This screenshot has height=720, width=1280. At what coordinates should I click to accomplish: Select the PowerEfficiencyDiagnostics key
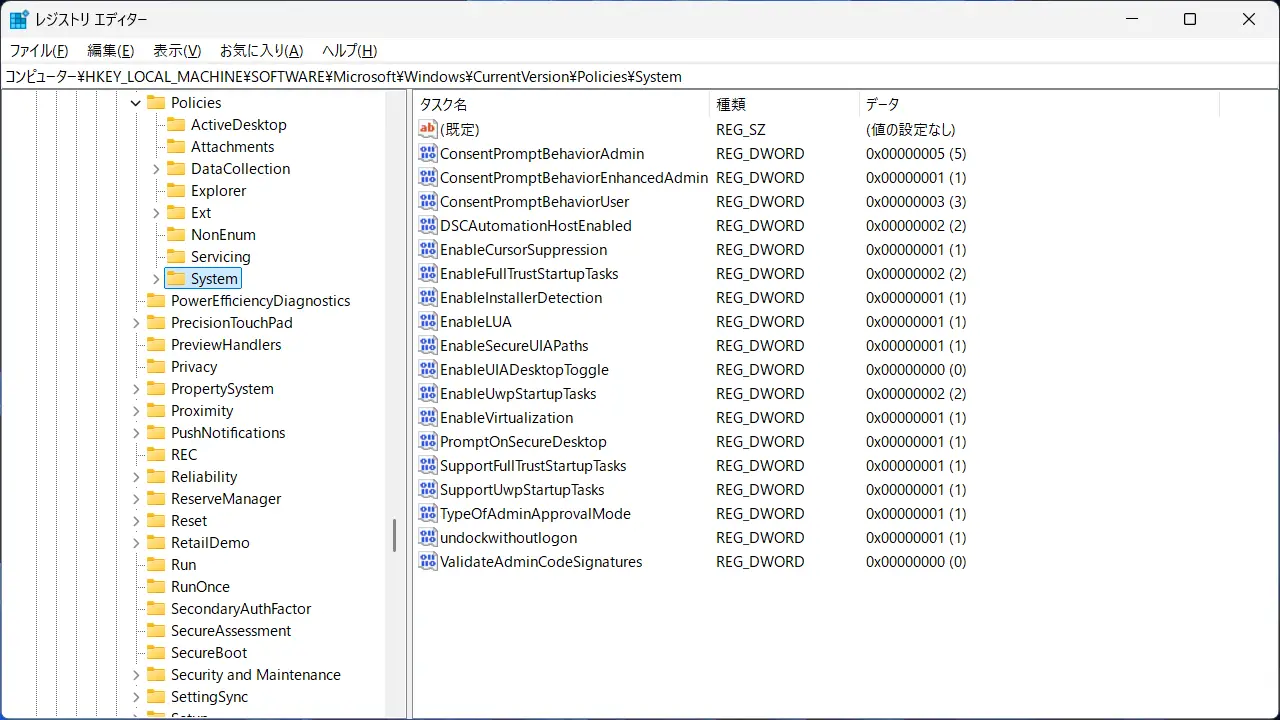[260, 301]
